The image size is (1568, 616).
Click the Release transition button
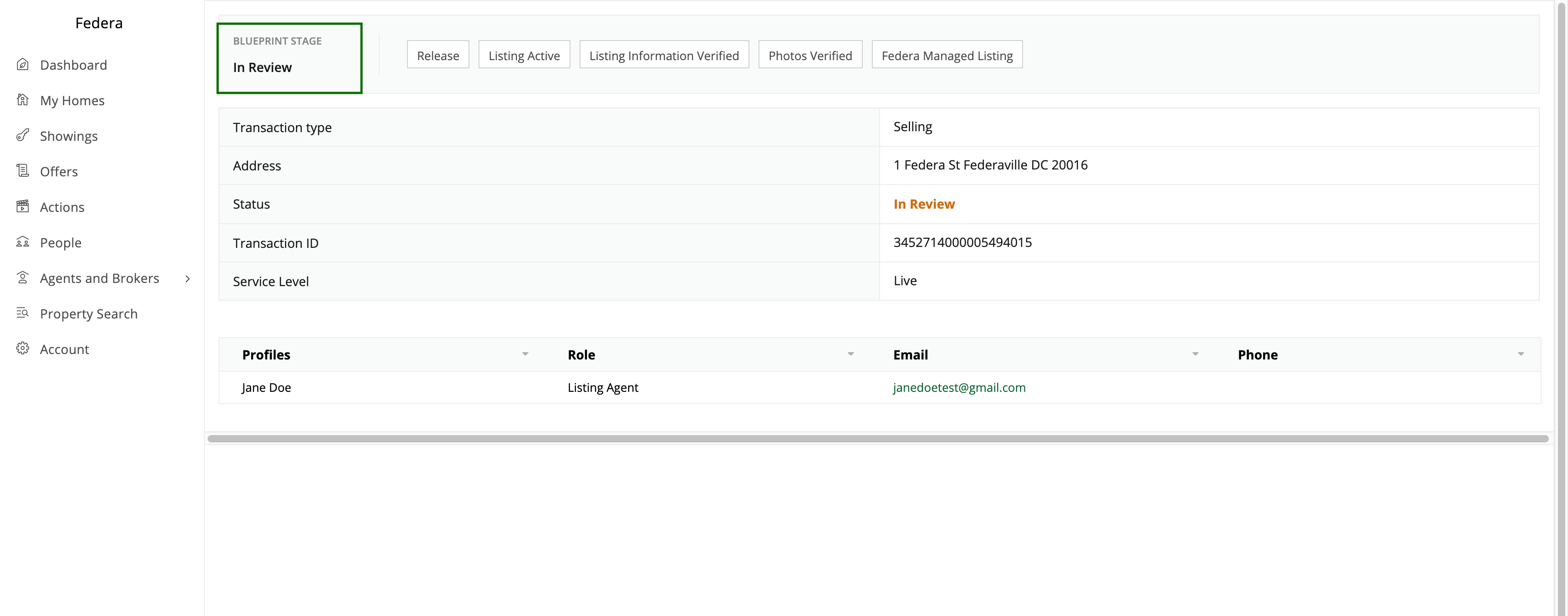[x=438, y=55]
